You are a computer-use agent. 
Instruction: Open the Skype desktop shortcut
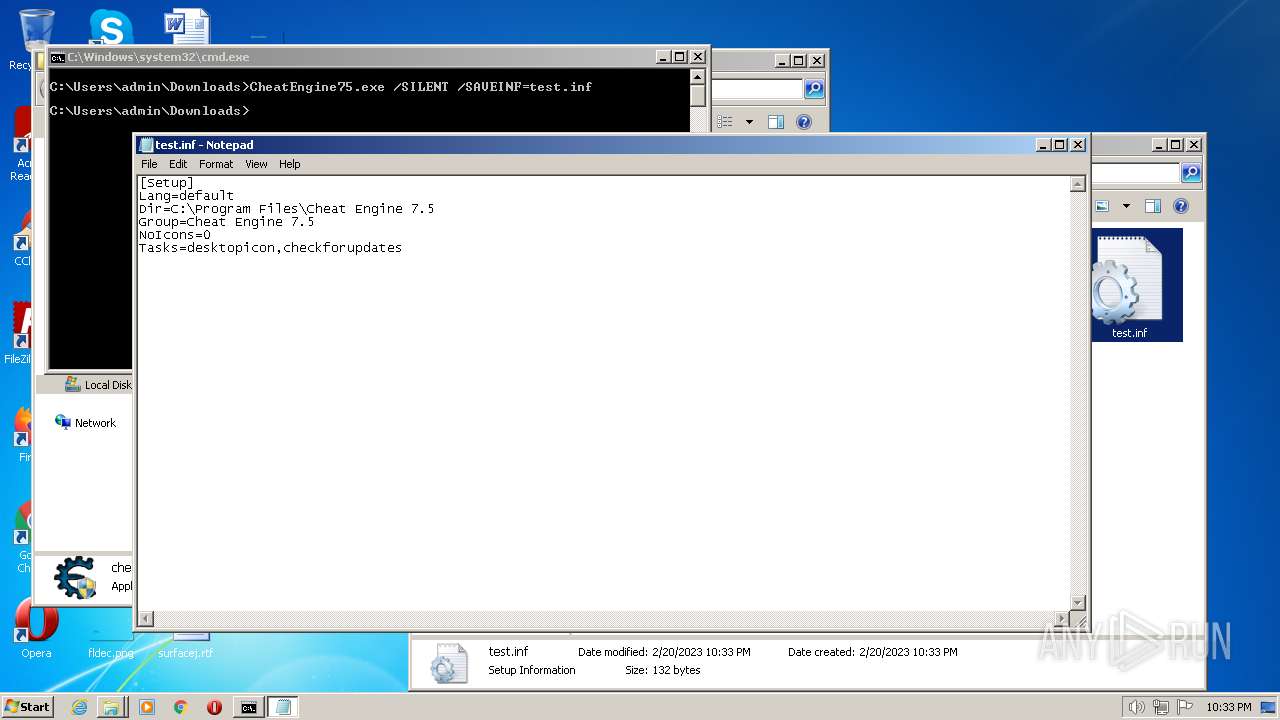tap(111, 28)
